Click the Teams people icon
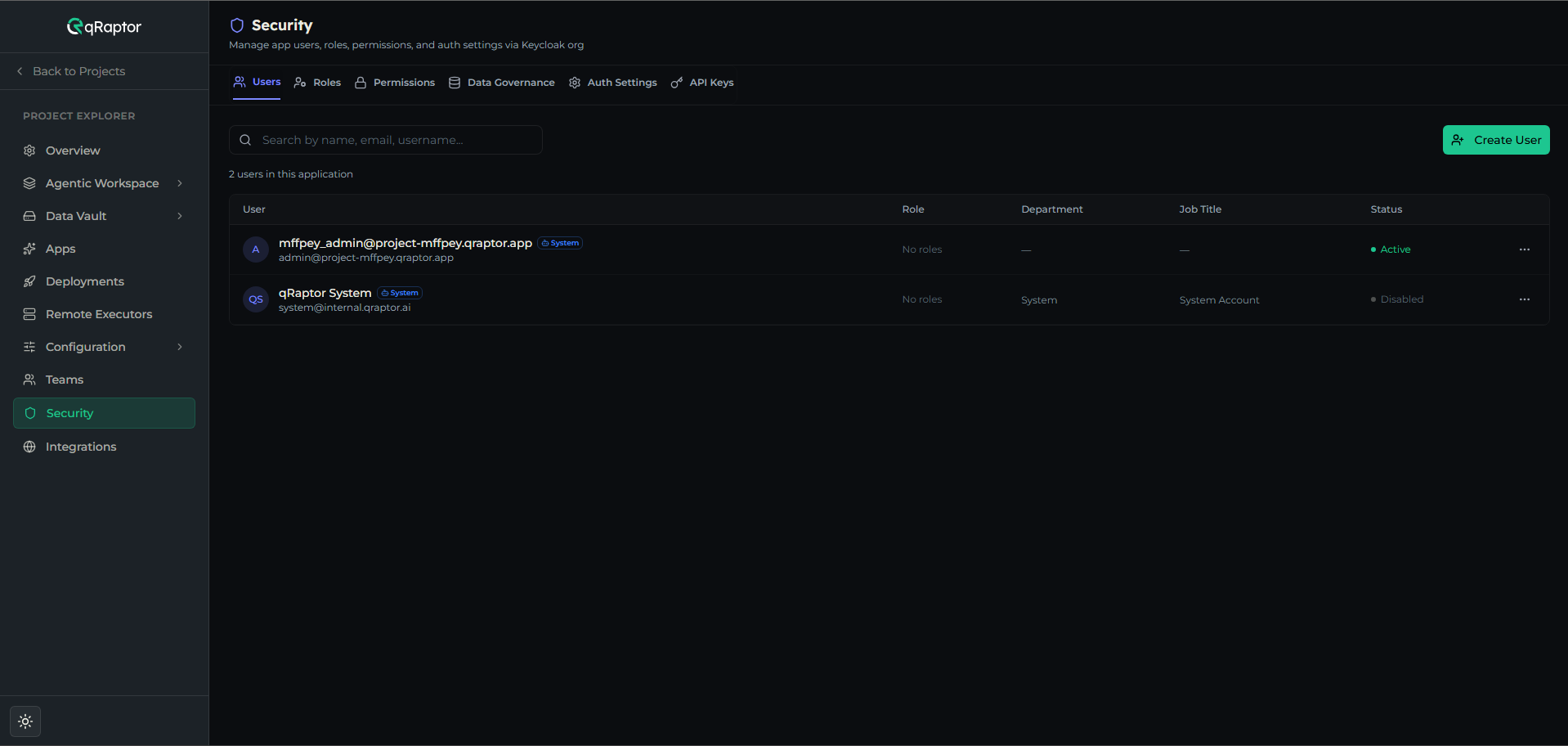 pyautogui.click(x=29, y=380)
